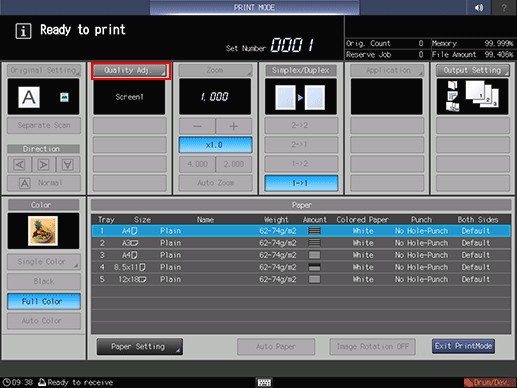Image resolution: width=517 pixels, height=388 pixels.
Task: Open the Quality Adj. menu
Action: 130,70
